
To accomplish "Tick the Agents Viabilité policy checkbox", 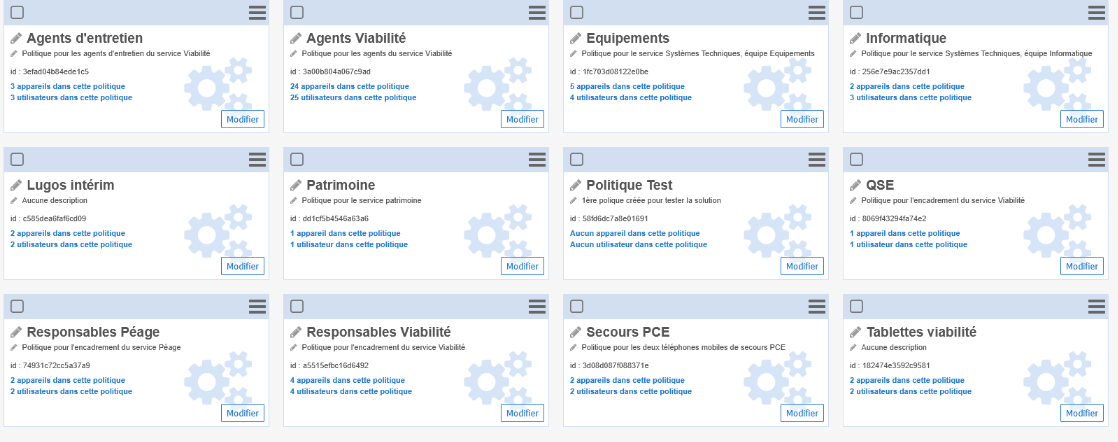I will click(297, 12).
